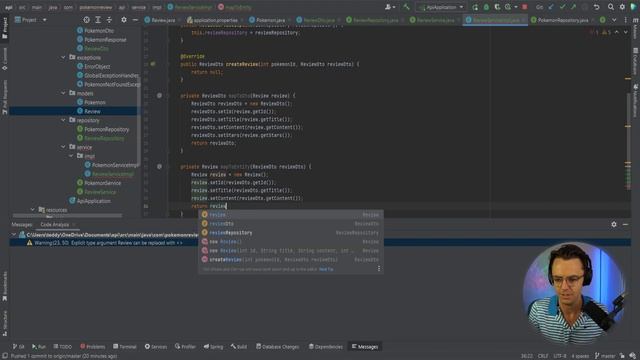
Task: Open the Database Changes tool window
Action: coord(278,347)
